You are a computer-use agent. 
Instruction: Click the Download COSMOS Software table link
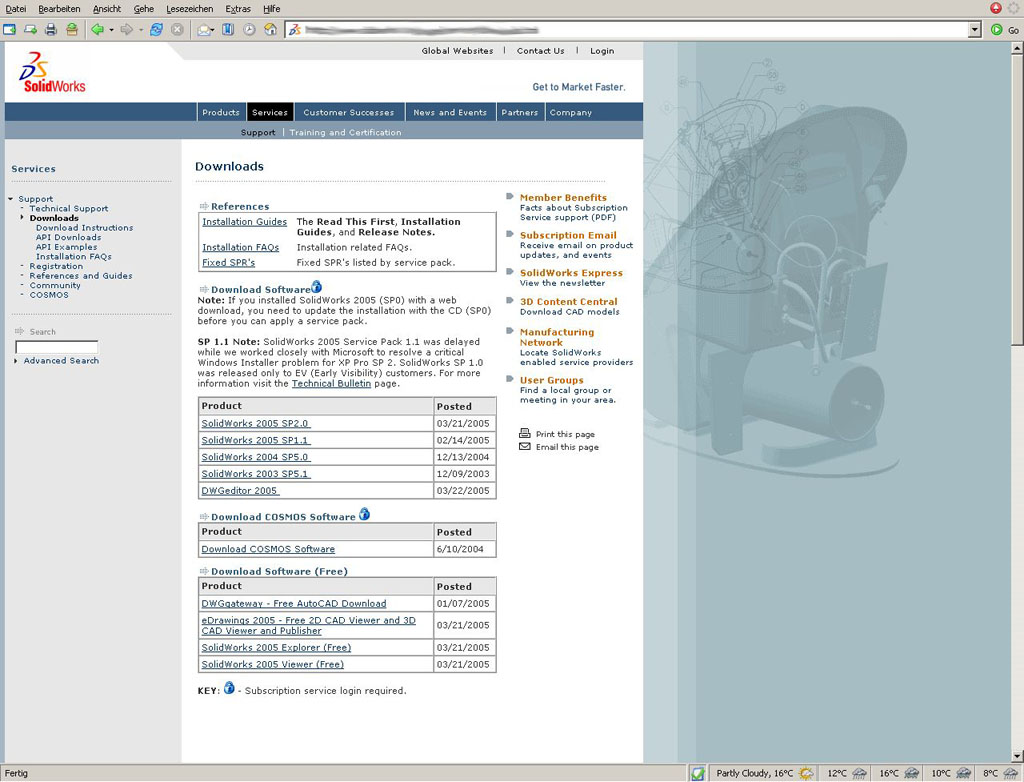(x=268, y=549)
